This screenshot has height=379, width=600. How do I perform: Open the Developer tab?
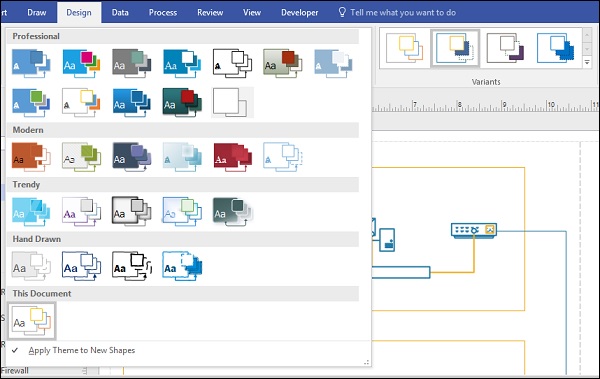[300, 12]
